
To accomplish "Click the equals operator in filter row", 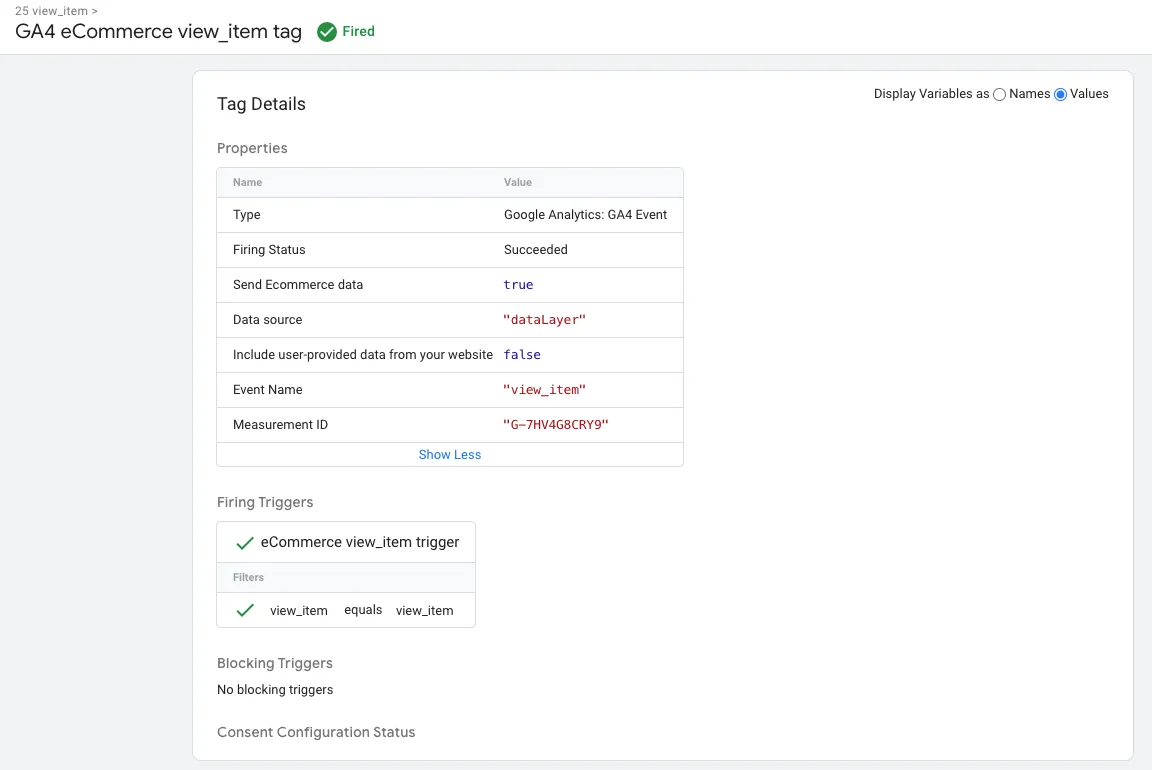I will point(363,610).
